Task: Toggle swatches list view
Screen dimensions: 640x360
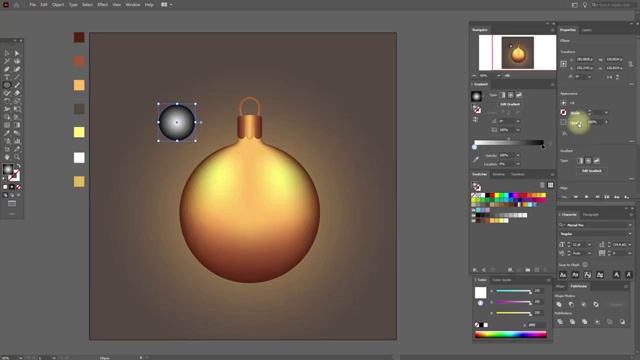Action: coord(542,185)
